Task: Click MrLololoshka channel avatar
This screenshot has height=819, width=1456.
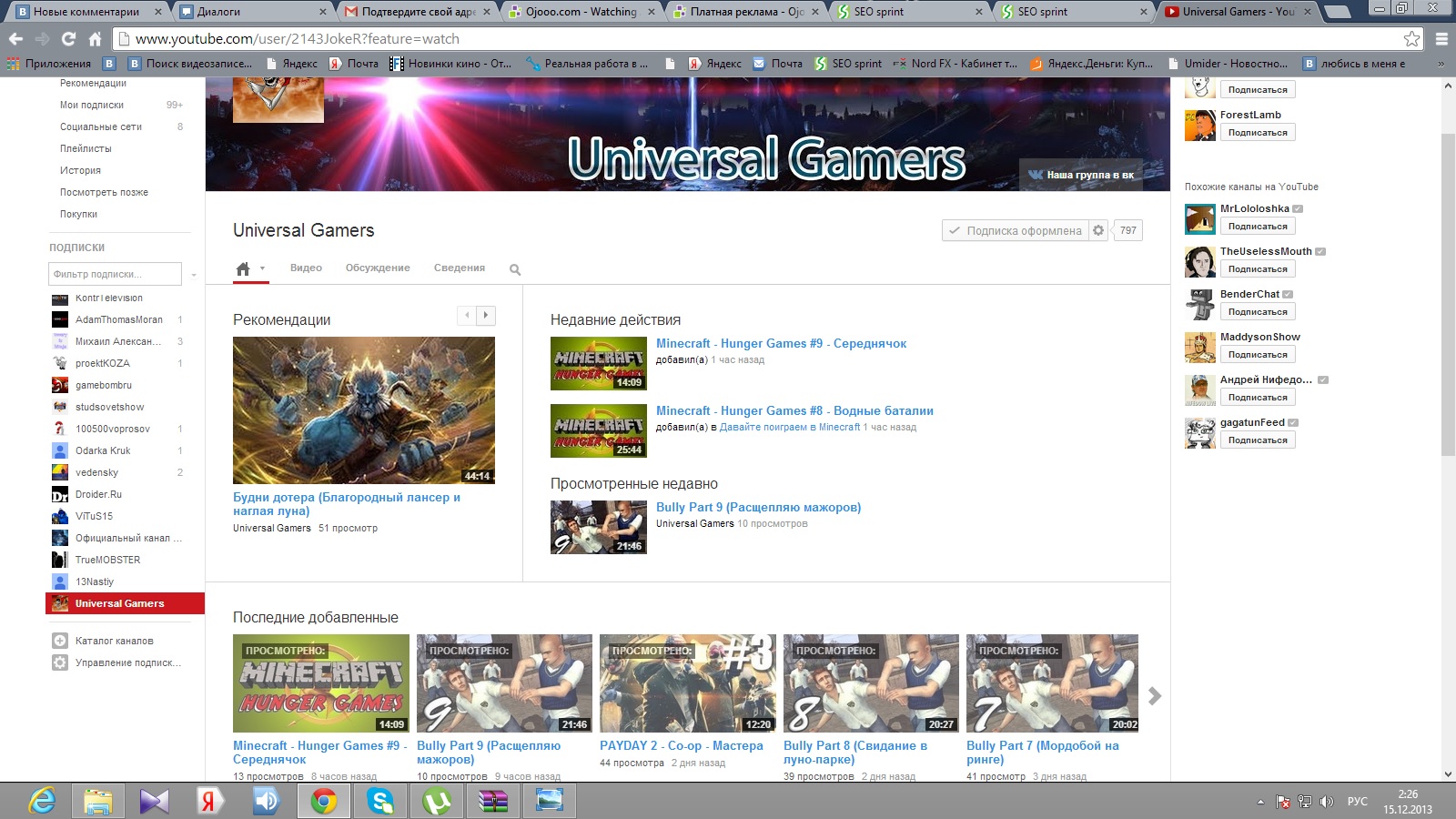Action: coord(1199,218)
